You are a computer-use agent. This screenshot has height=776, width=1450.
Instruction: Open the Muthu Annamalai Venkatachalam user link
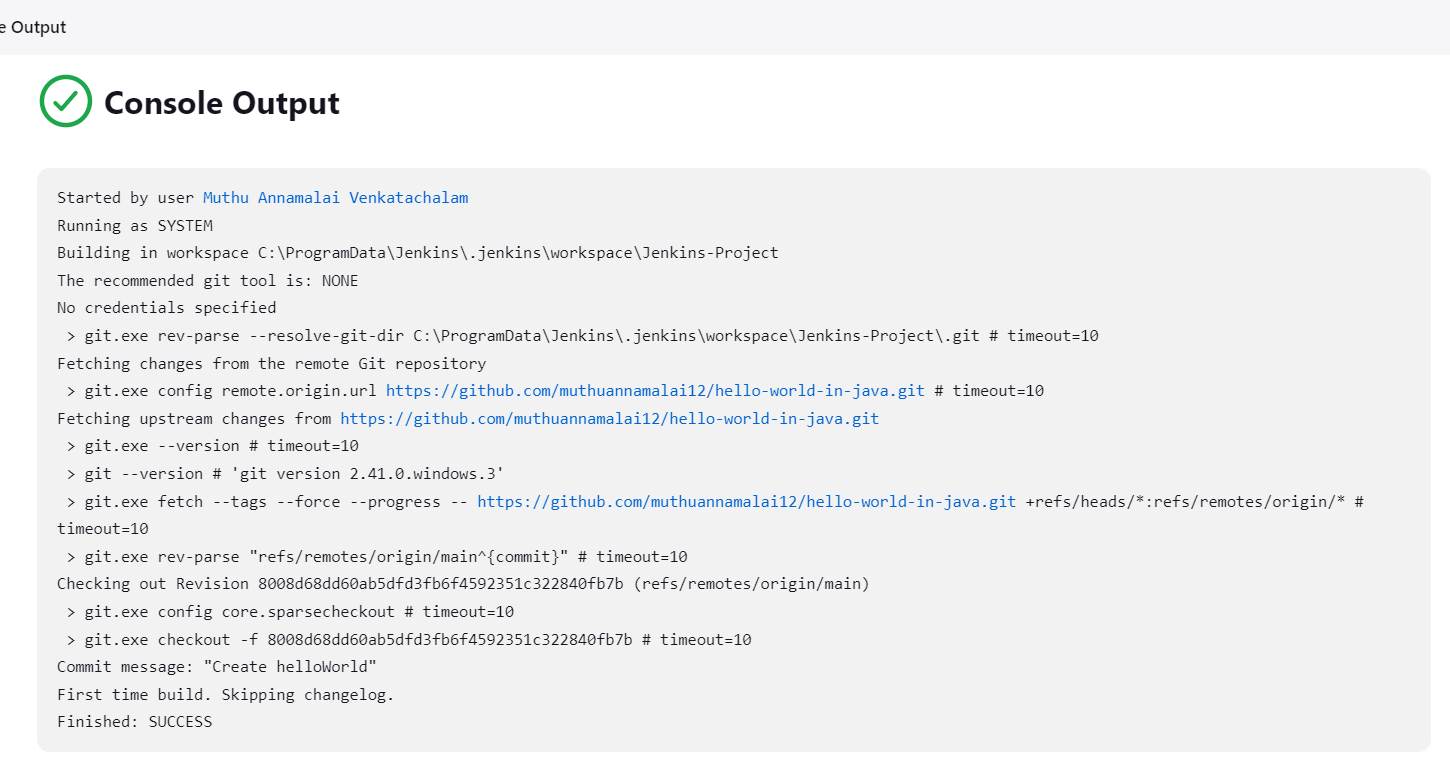335,198
